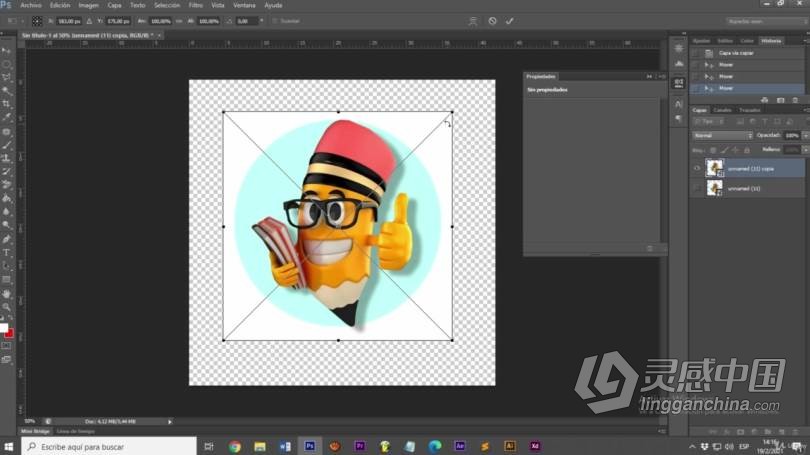Select the Paint Bucket tool

[x=6, y=199]
